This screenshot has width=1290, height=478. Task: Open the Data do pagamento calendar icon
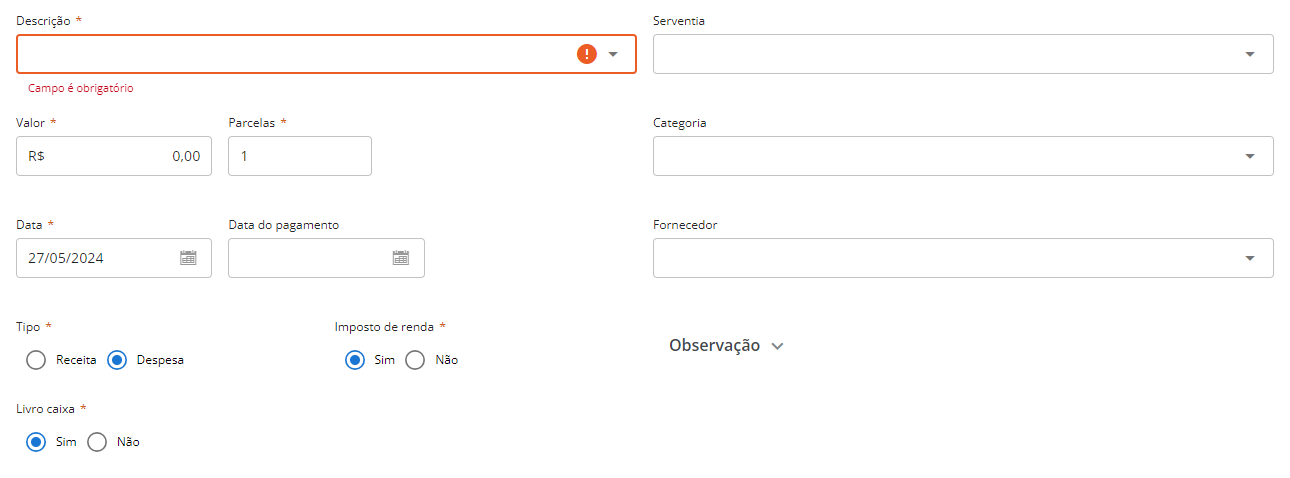point(401,258)
